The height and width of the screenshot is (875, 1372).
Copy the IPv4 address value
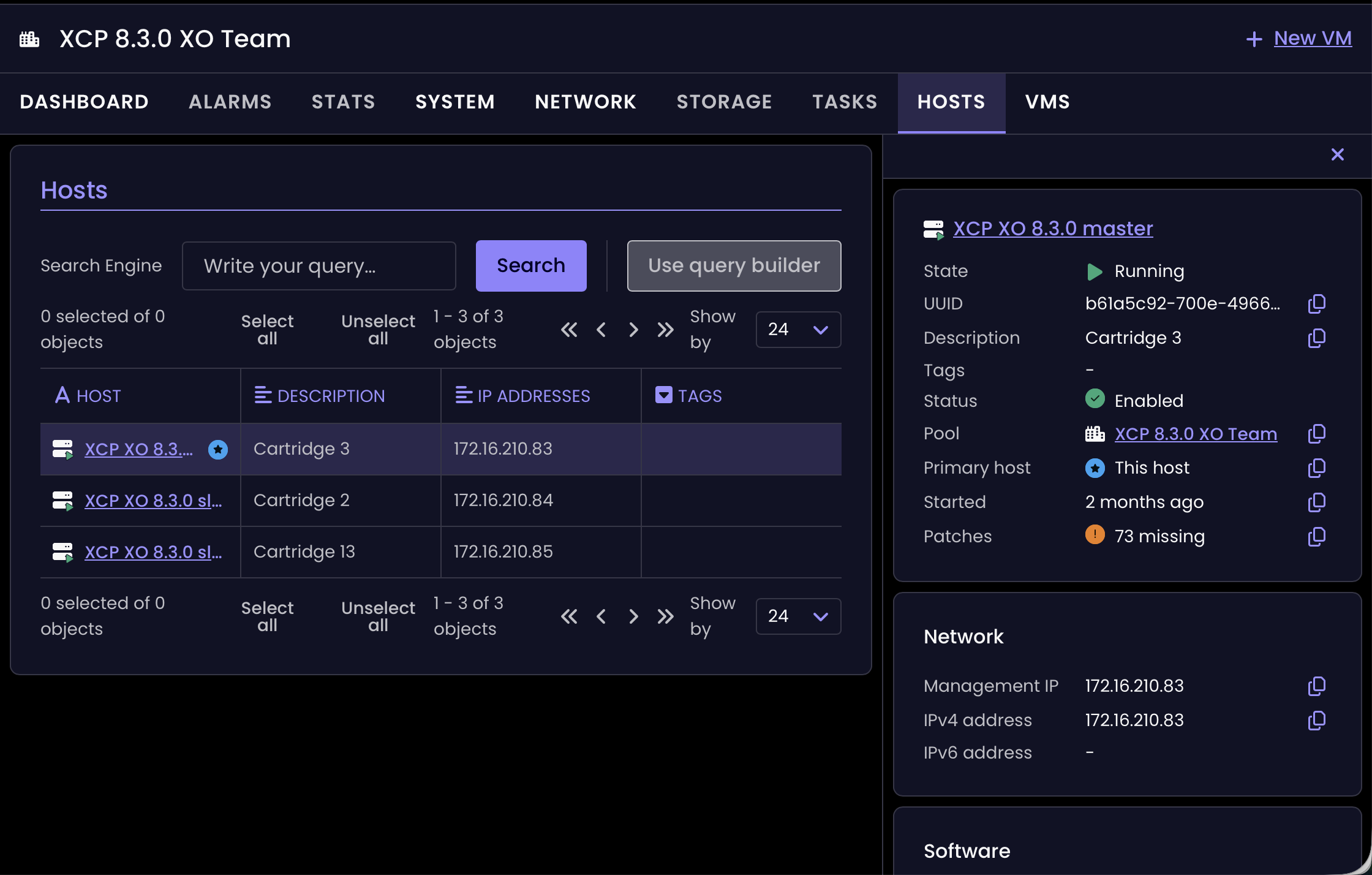(1316, 721)
